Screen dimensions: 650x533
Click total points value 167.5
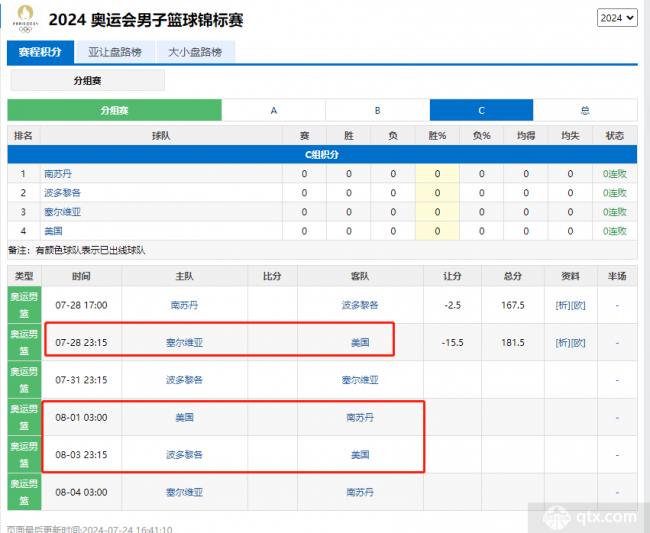(513, 305)
